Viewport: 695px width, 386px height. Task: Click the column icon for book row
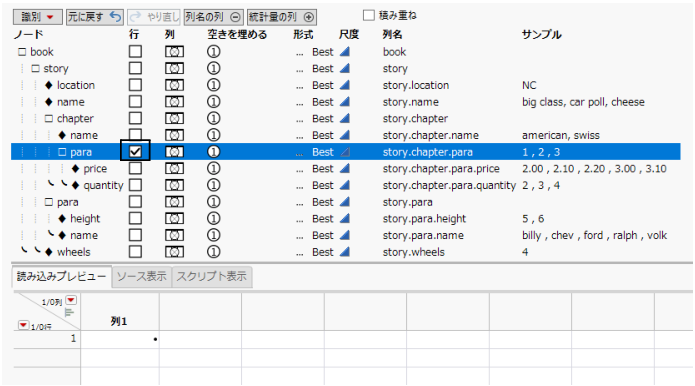click(174, 52)
